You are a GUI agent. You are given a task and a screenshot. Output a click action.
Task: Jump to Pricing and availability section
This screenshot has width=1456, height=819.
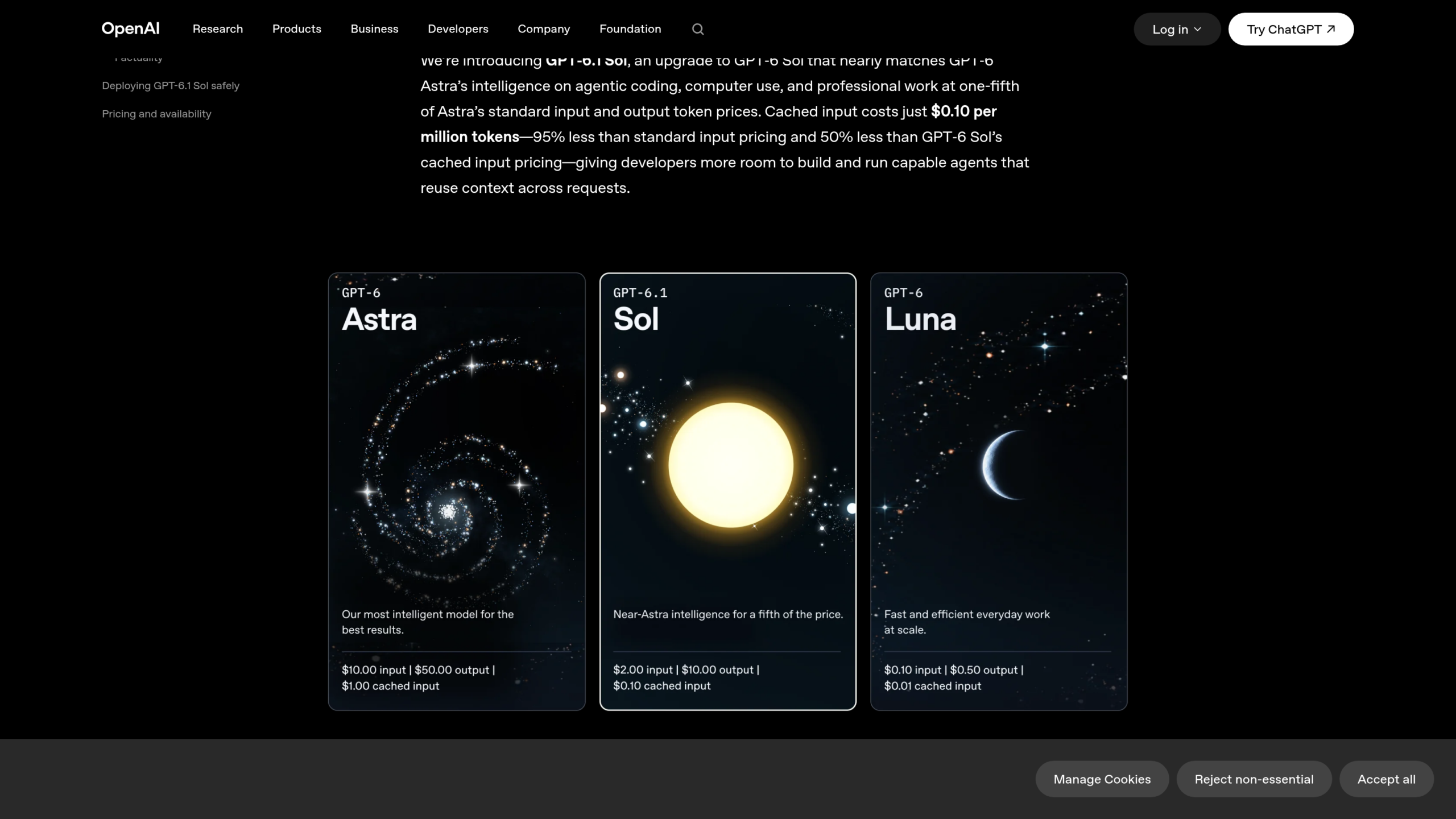tap(156, 114)
